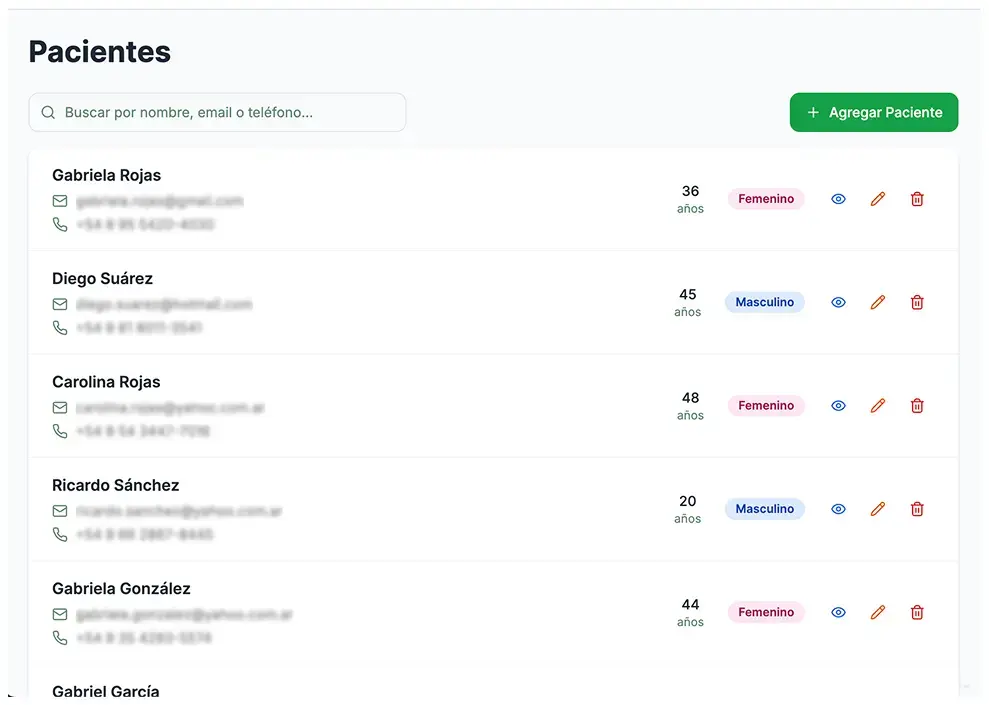Open Carolina Rojas details via eye icon
The height and width of the screenshot is (705, 989).
(x=838, y=406)
